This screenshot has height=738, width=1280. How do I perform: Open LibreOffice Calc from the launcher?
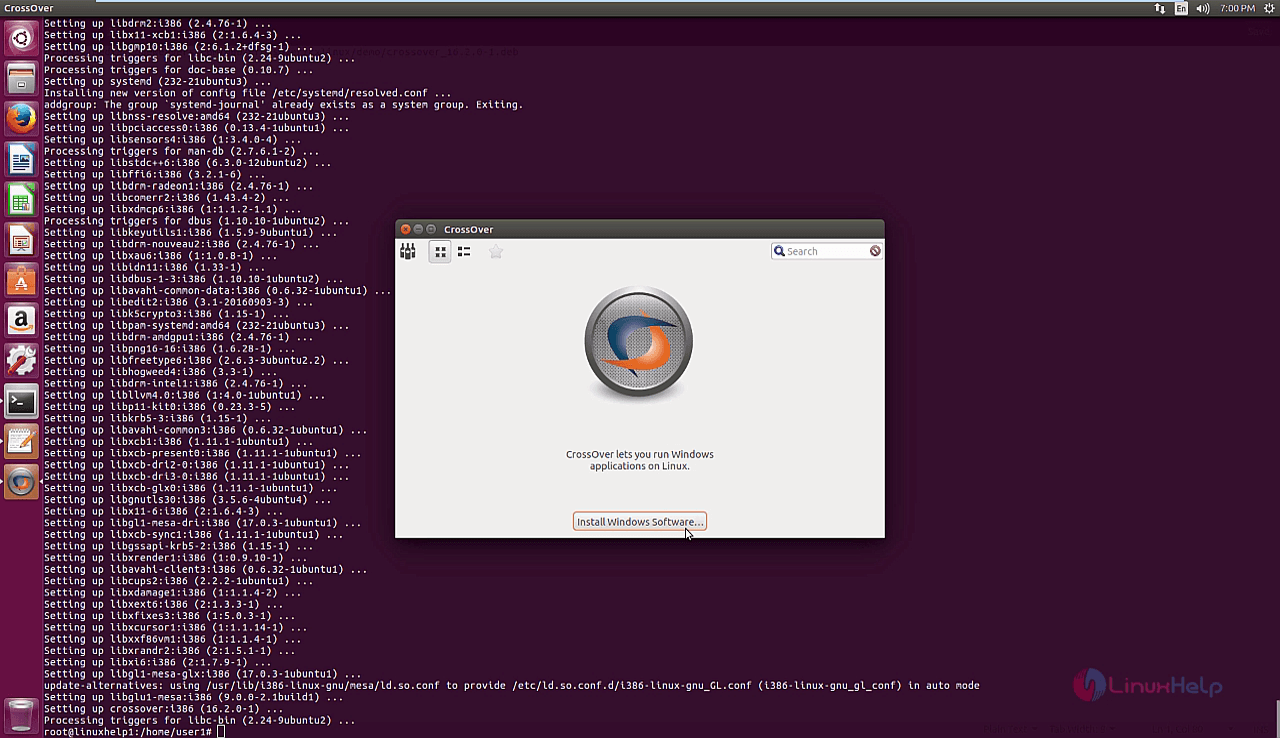[x=22, y=200]
